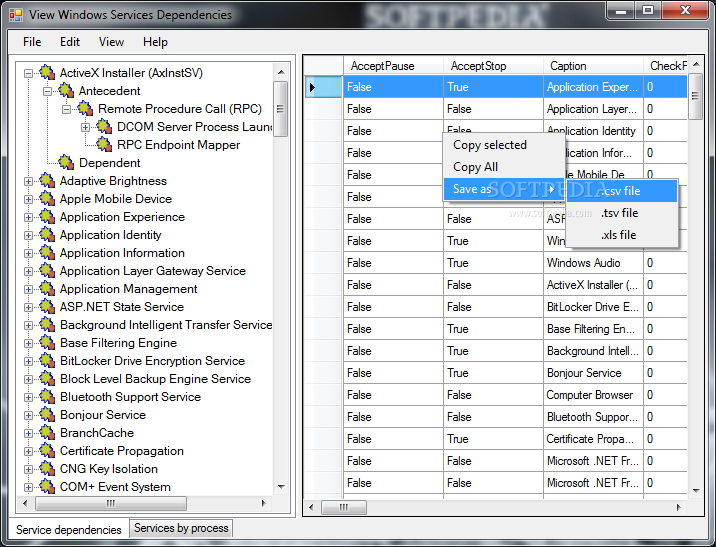This screenshot has width=716, height=547.
Task: Click the BranchCache gear icon
Action: 47,433
